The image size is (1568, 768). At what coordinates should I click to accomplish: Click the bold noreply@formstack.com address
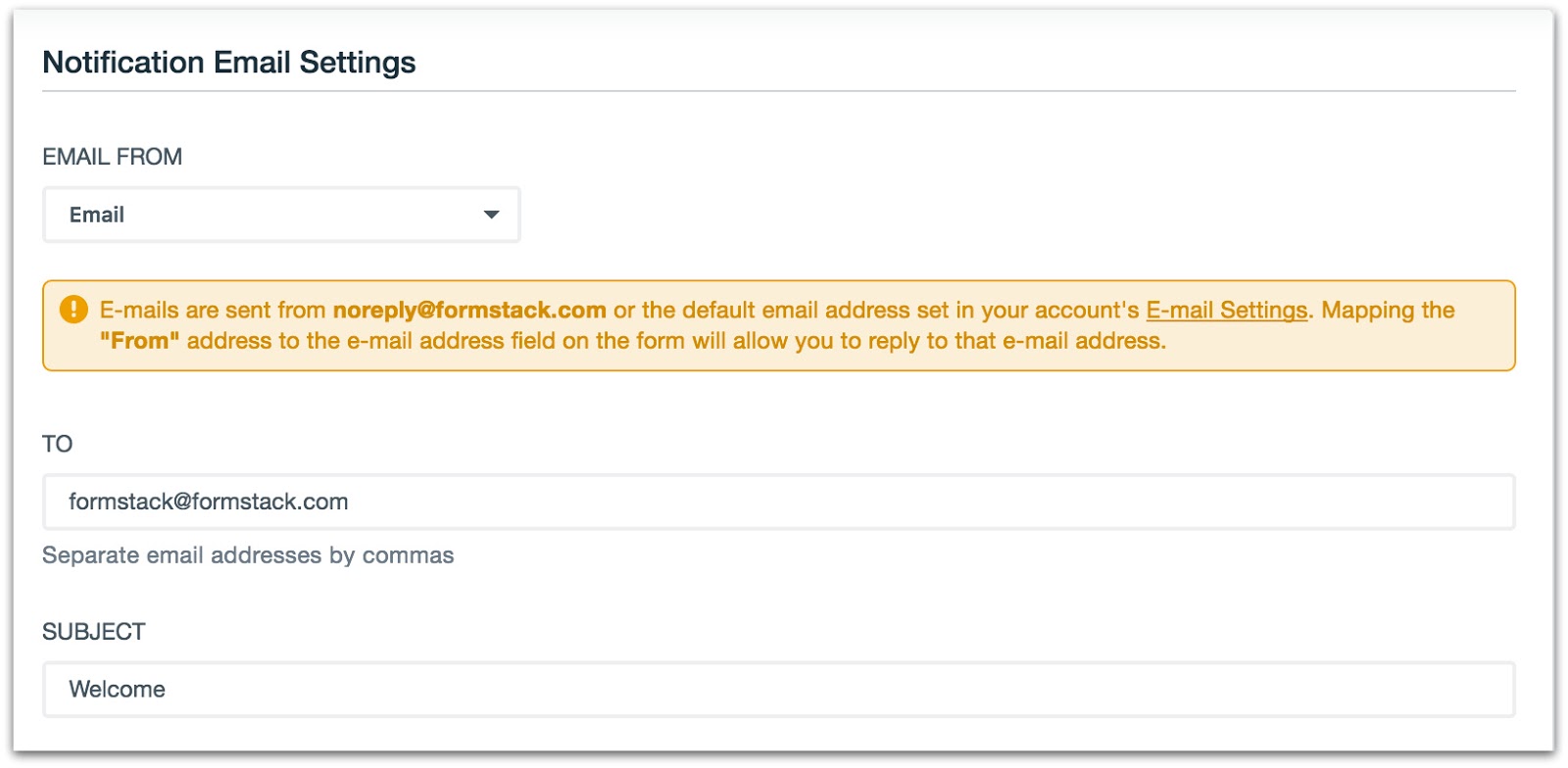pos(469,311)
